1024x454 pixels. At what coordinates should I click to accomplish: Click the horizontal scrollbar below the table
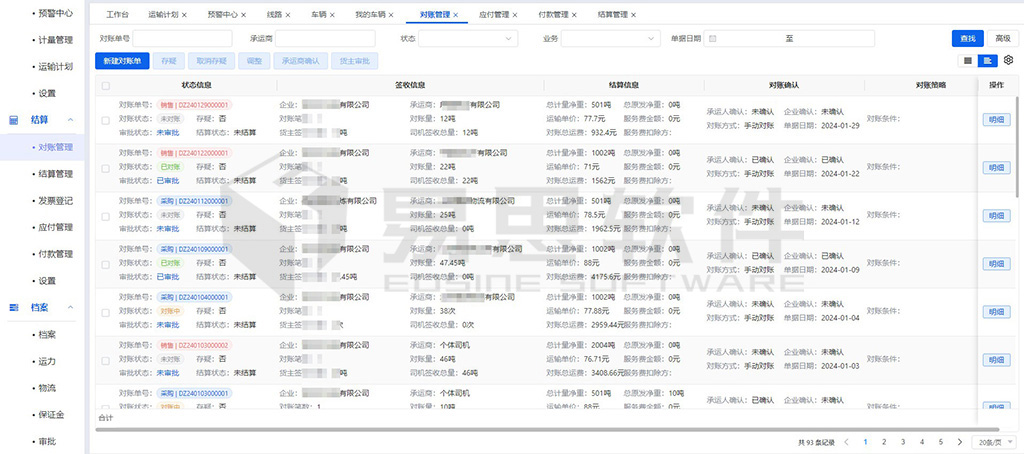[500, 426]
